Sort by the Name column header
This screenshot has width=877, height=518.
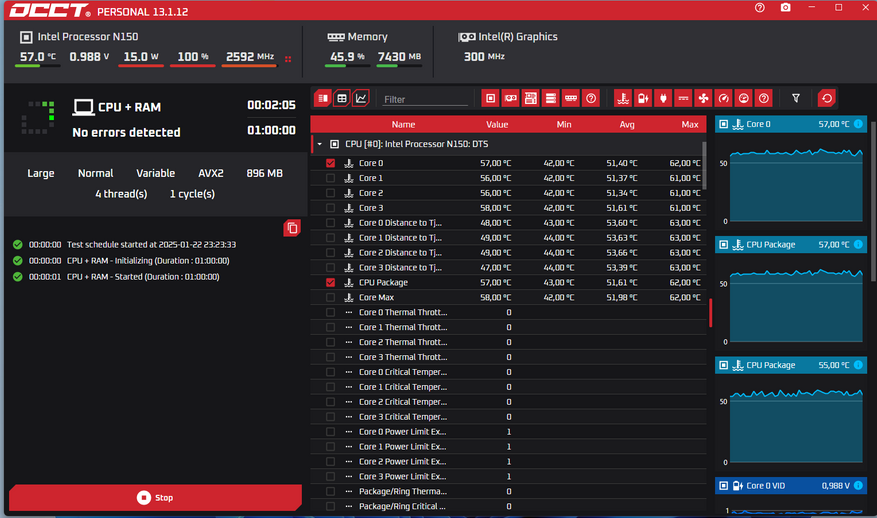point(403,125)
